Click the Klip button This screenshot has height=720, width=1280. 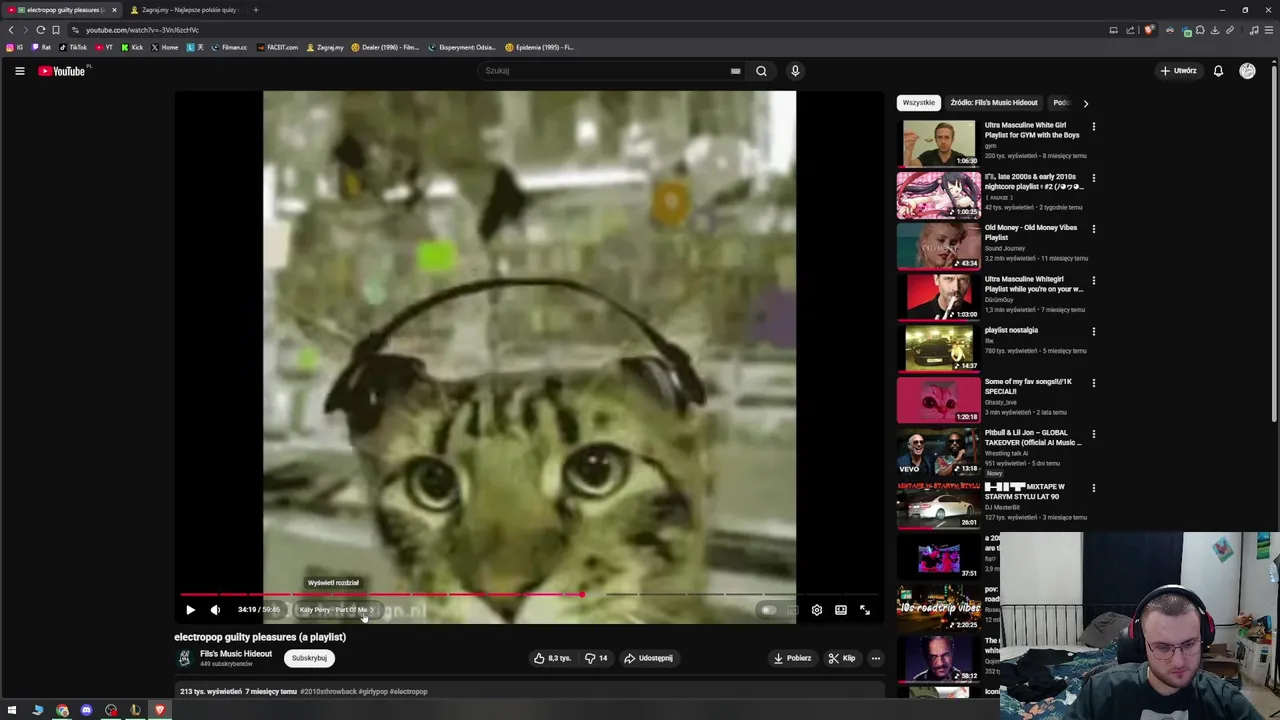(842, 658)
